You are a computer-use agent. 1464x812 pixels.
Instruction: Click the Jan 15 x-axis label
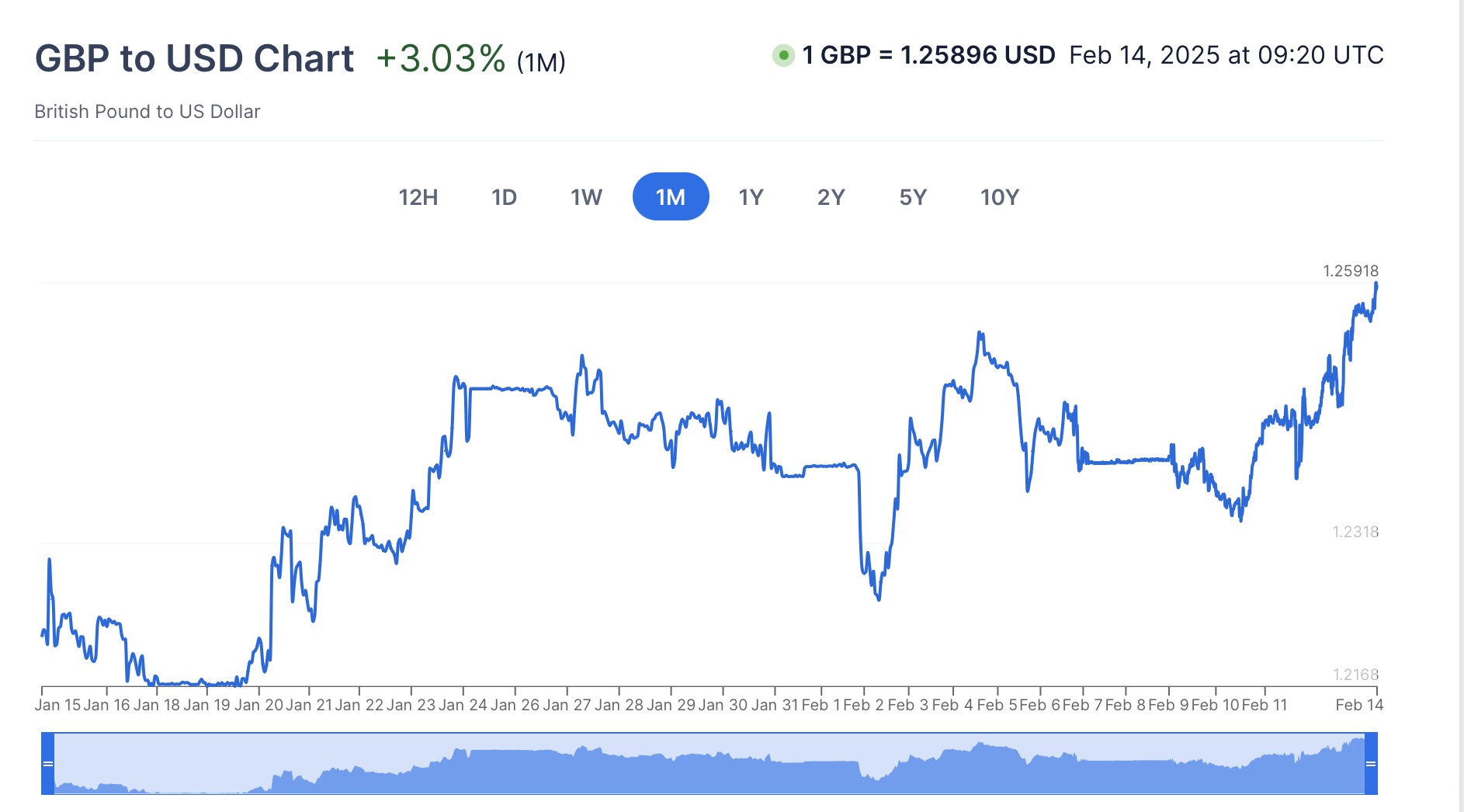(x=57, y=705)
